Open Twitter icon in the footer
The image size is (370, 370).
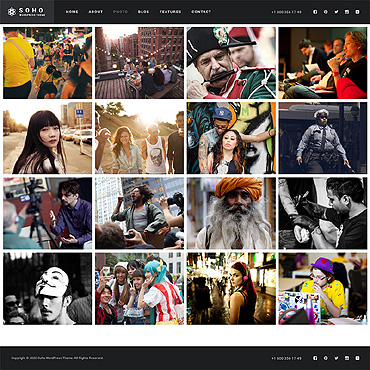pyautogui.click(x=336, y=358)
